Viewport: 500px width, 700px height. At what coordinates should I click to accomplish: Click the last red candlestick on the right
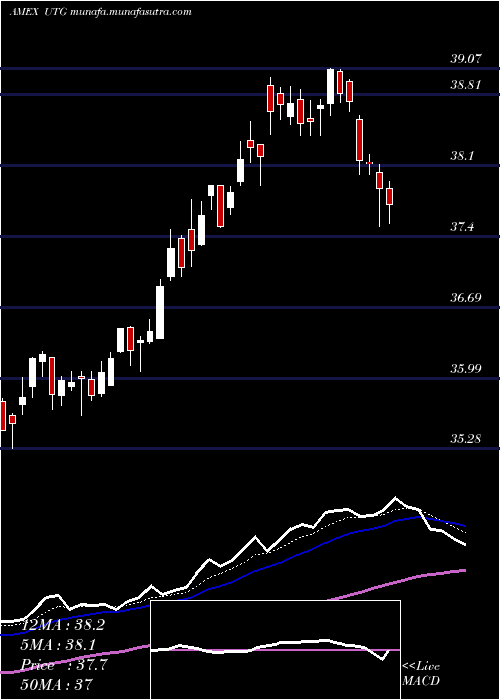pos(389,202)
